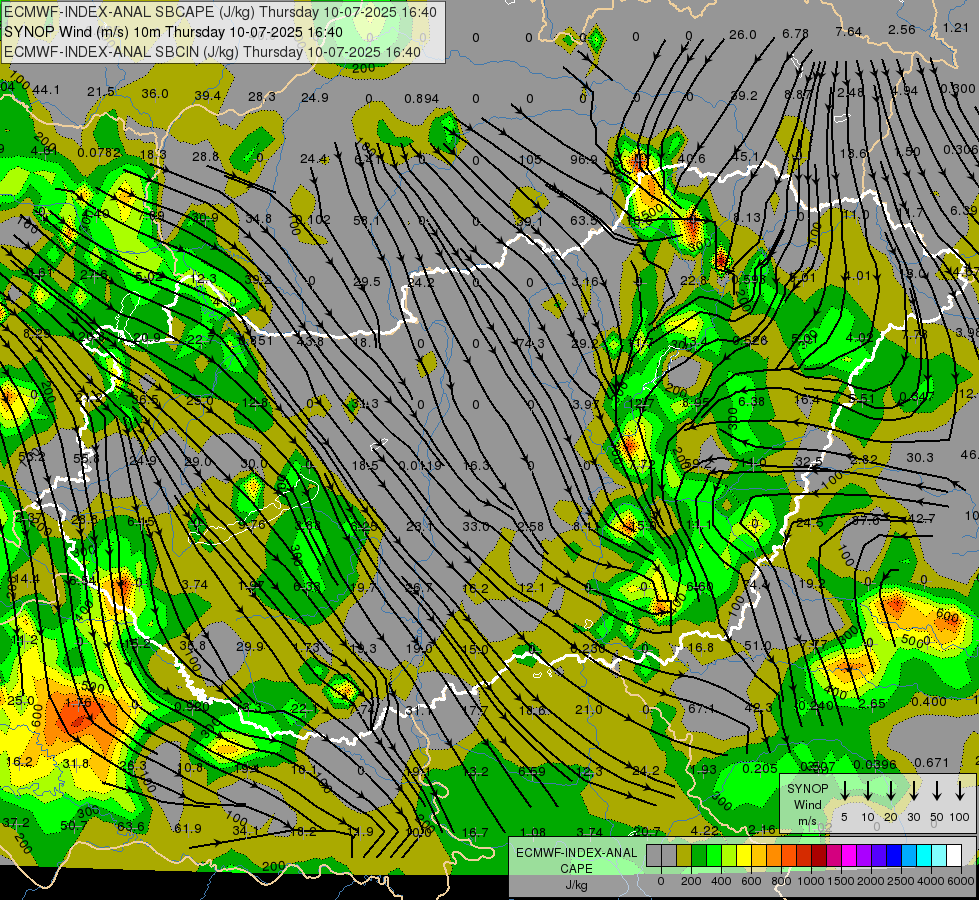Click the map value 9.76
The image size is (979, 900).
coord(252,524)
